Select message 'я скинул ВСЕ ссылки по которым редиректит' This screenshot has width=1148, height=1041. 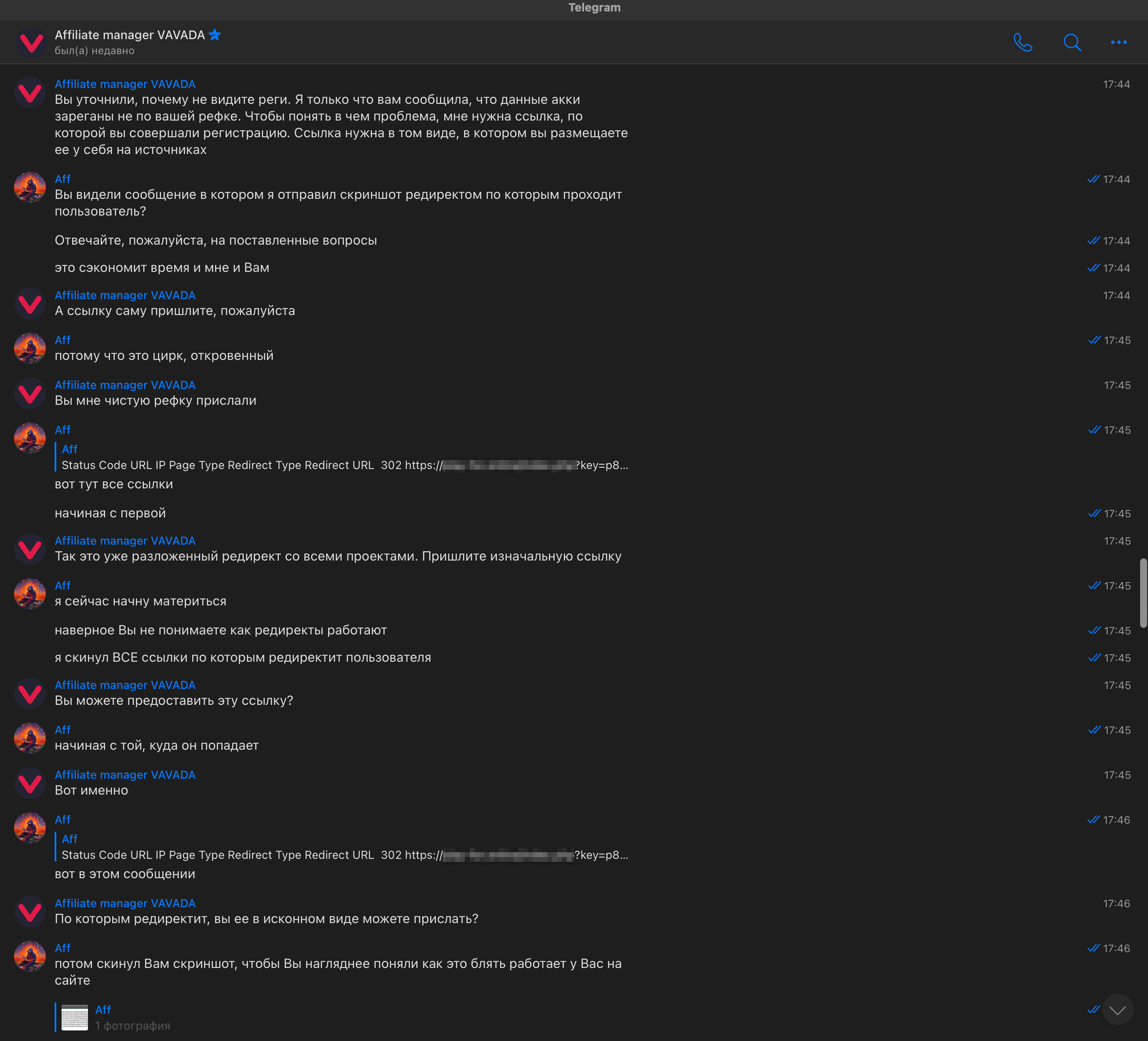pos(243,658)
